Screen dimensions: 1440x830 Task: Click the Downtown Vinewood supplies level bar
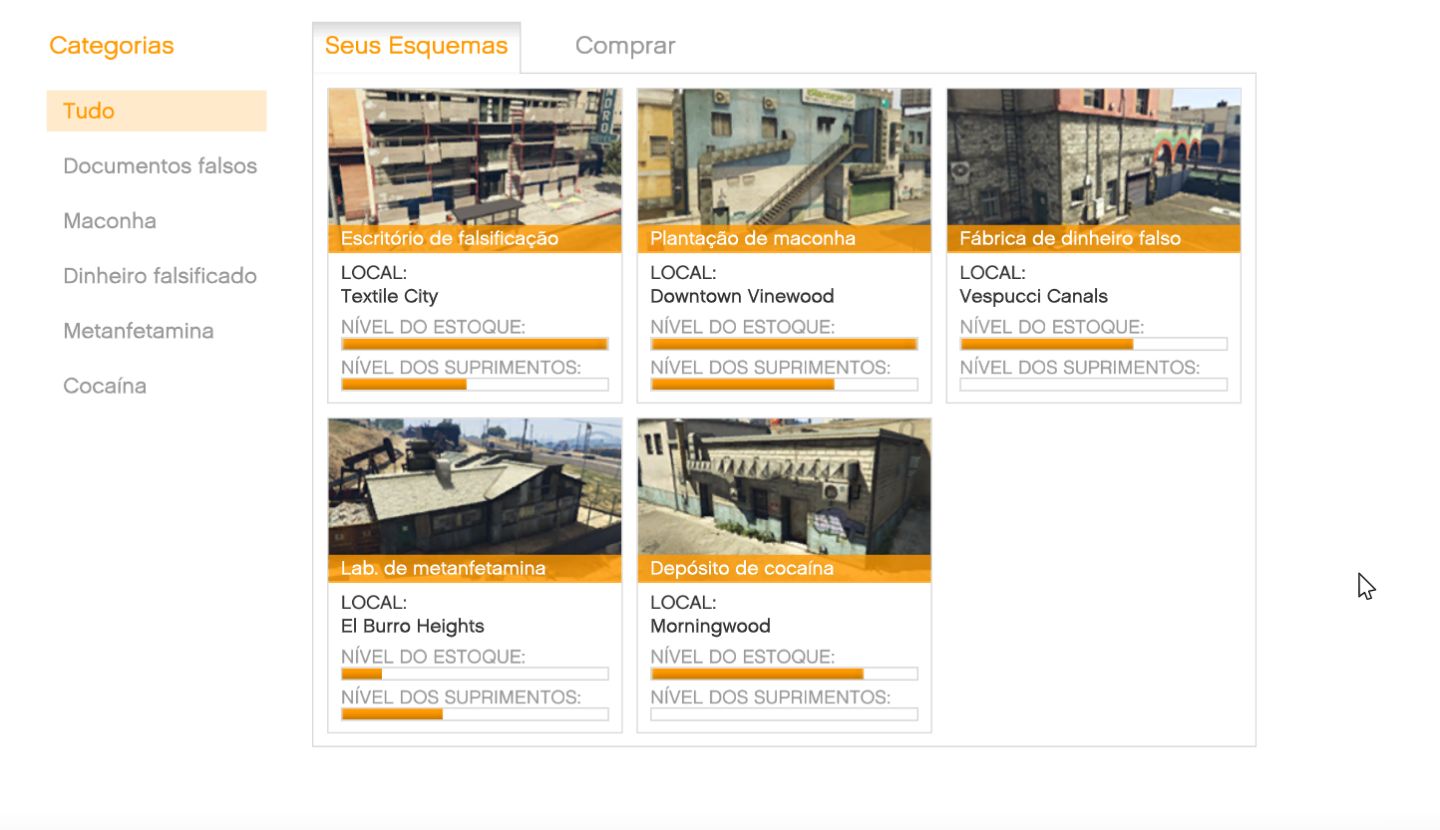(784, 385)
